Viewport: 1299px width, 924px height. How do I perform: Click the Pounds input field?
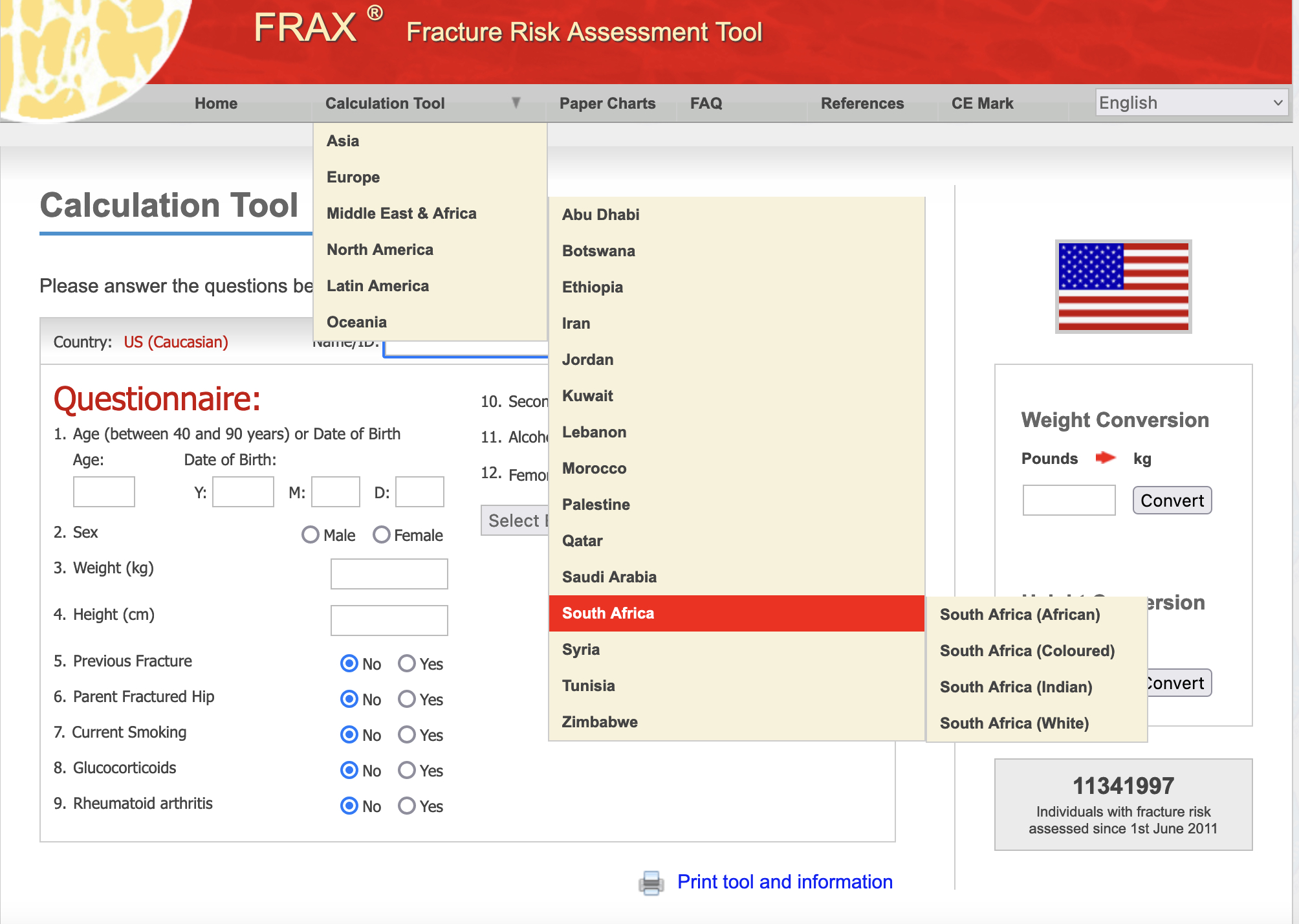coord(1069,501)
